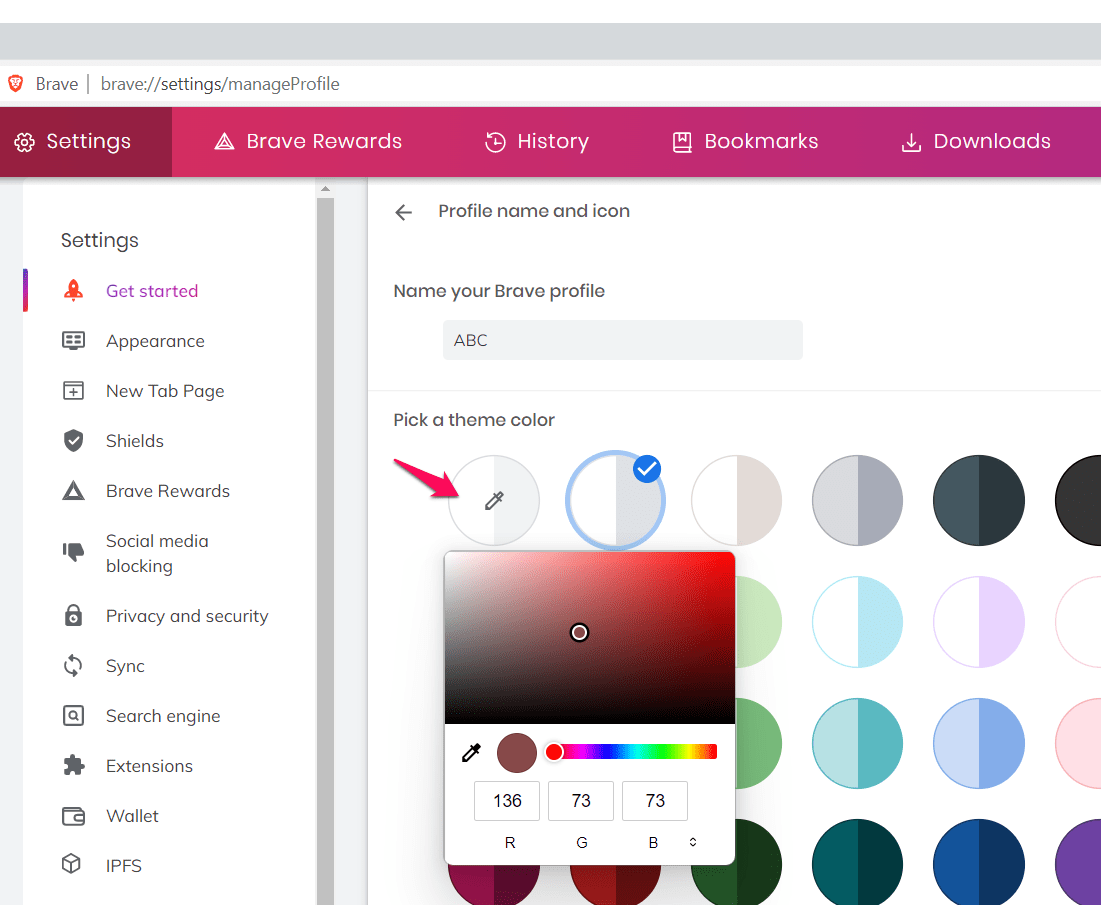Switch the RGB color format using the stepper
This screenshot has width=1101, height=905.
692,842
